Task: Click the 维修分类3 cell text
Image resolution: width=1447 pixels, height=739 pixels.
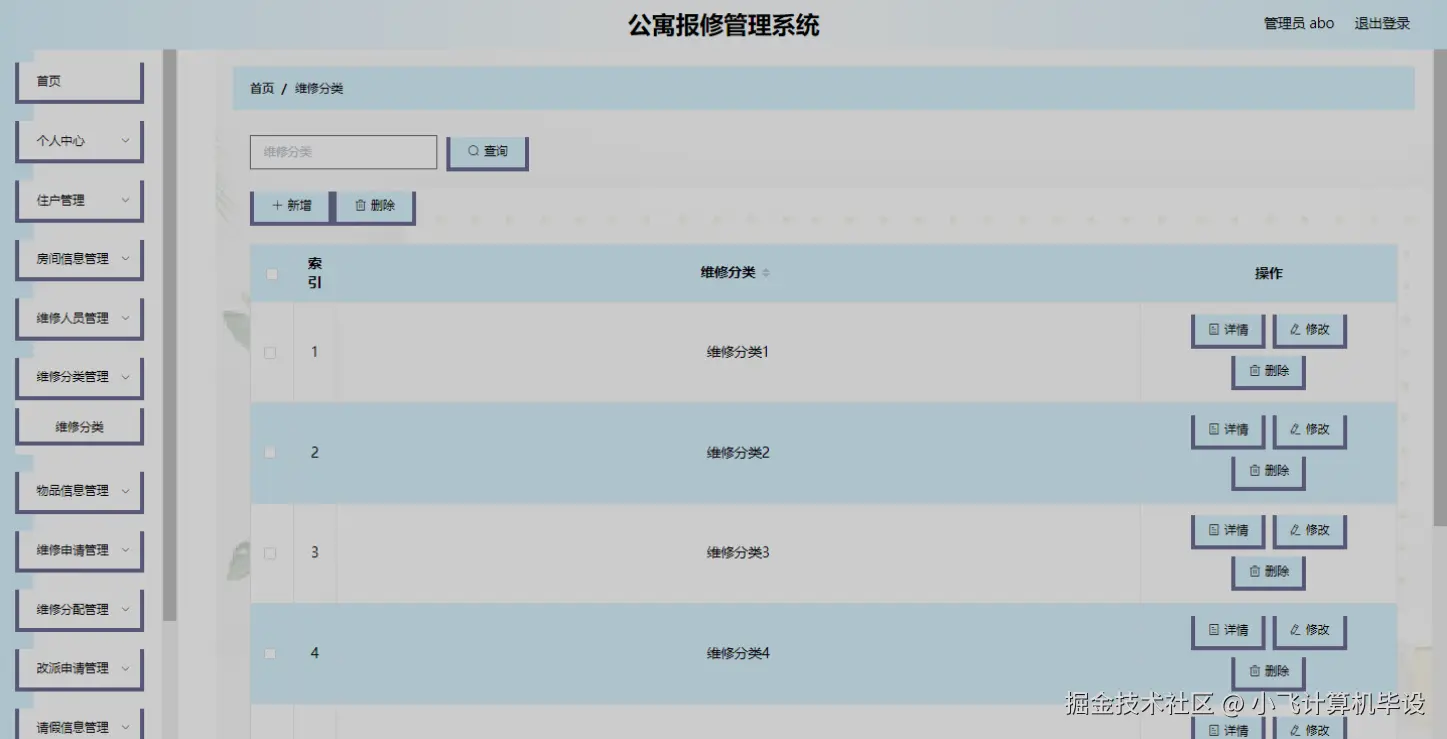Action: tap(738, 553)
